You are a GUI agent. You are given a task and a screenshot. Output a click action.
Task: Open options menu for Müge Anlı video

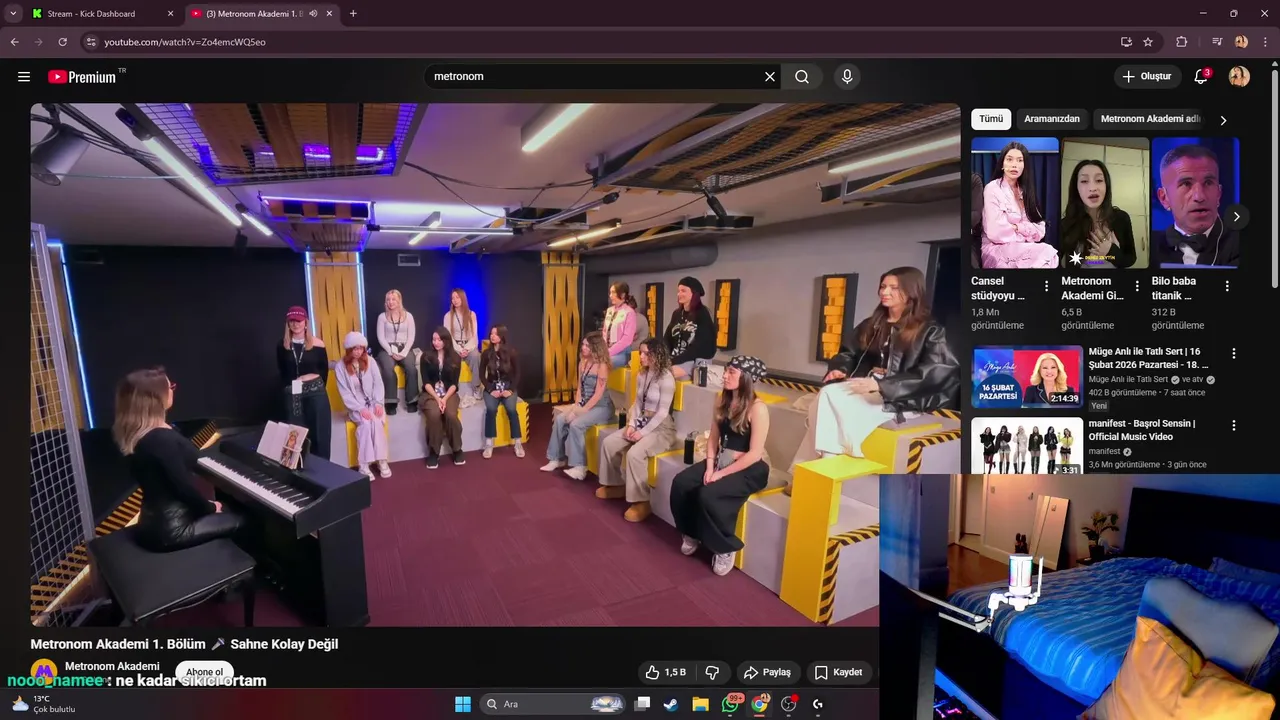click(1233, 353)
